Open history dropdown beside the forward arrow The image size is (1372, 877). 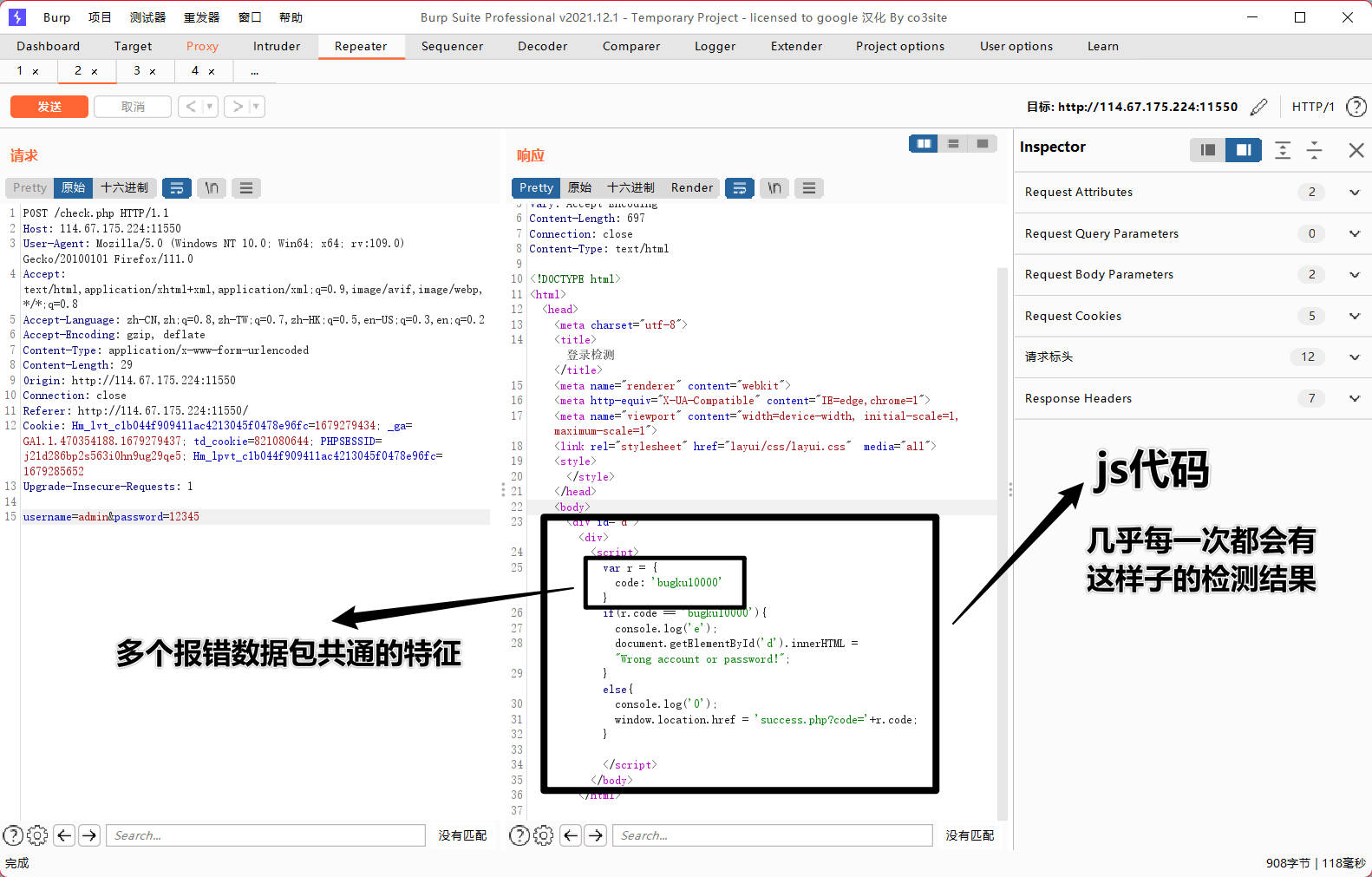pos(256,107)
